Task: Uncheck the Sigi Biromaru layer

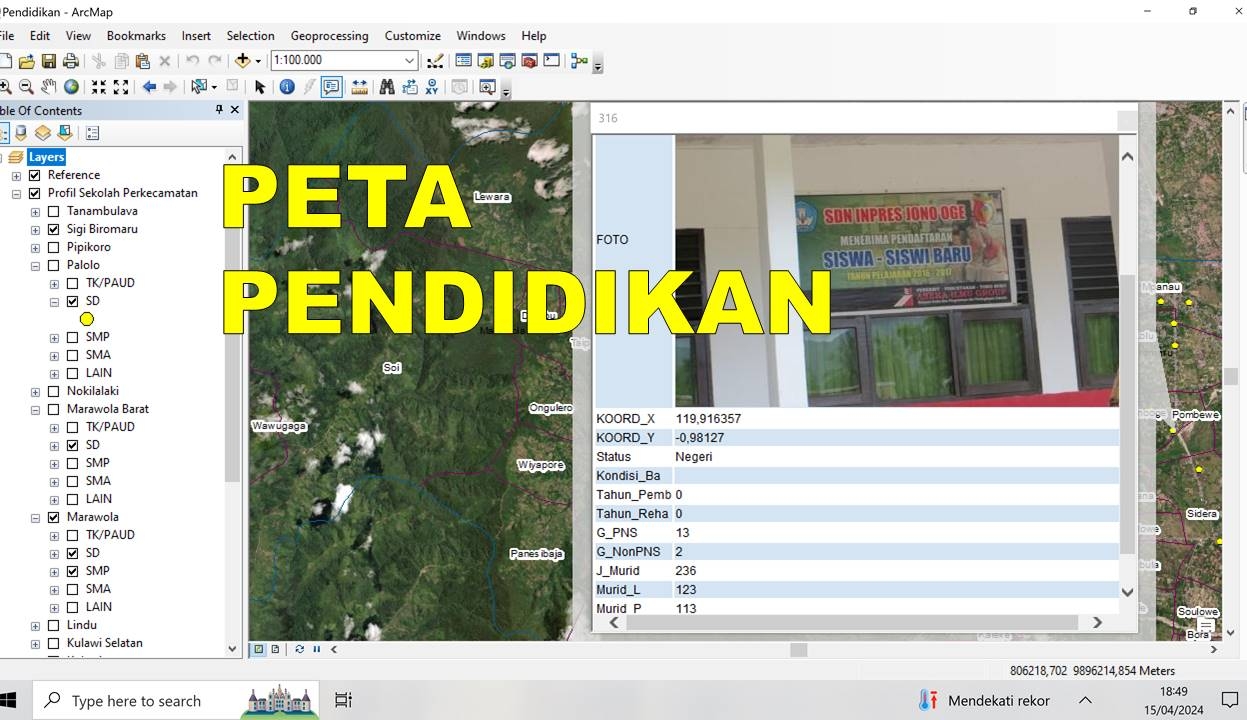Action: (54, 229)
